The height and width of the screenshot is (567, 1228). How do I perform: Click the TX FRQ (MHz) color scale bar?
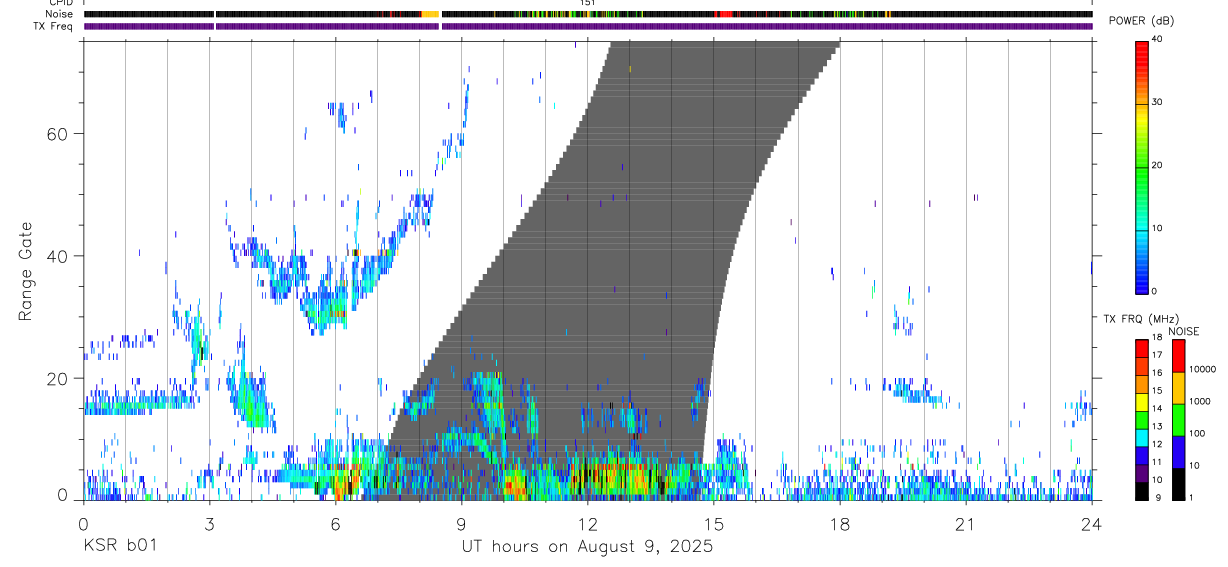coord(1141,420)
